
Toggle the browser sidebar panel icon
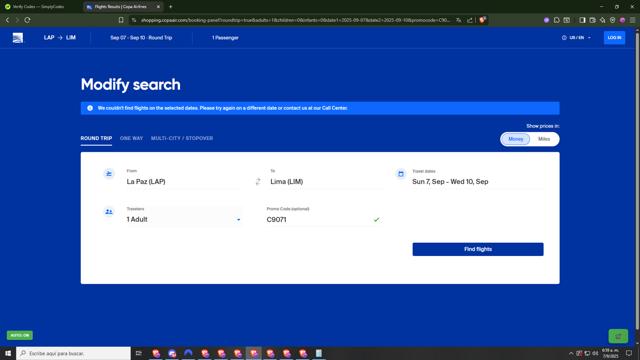[582, 20]
